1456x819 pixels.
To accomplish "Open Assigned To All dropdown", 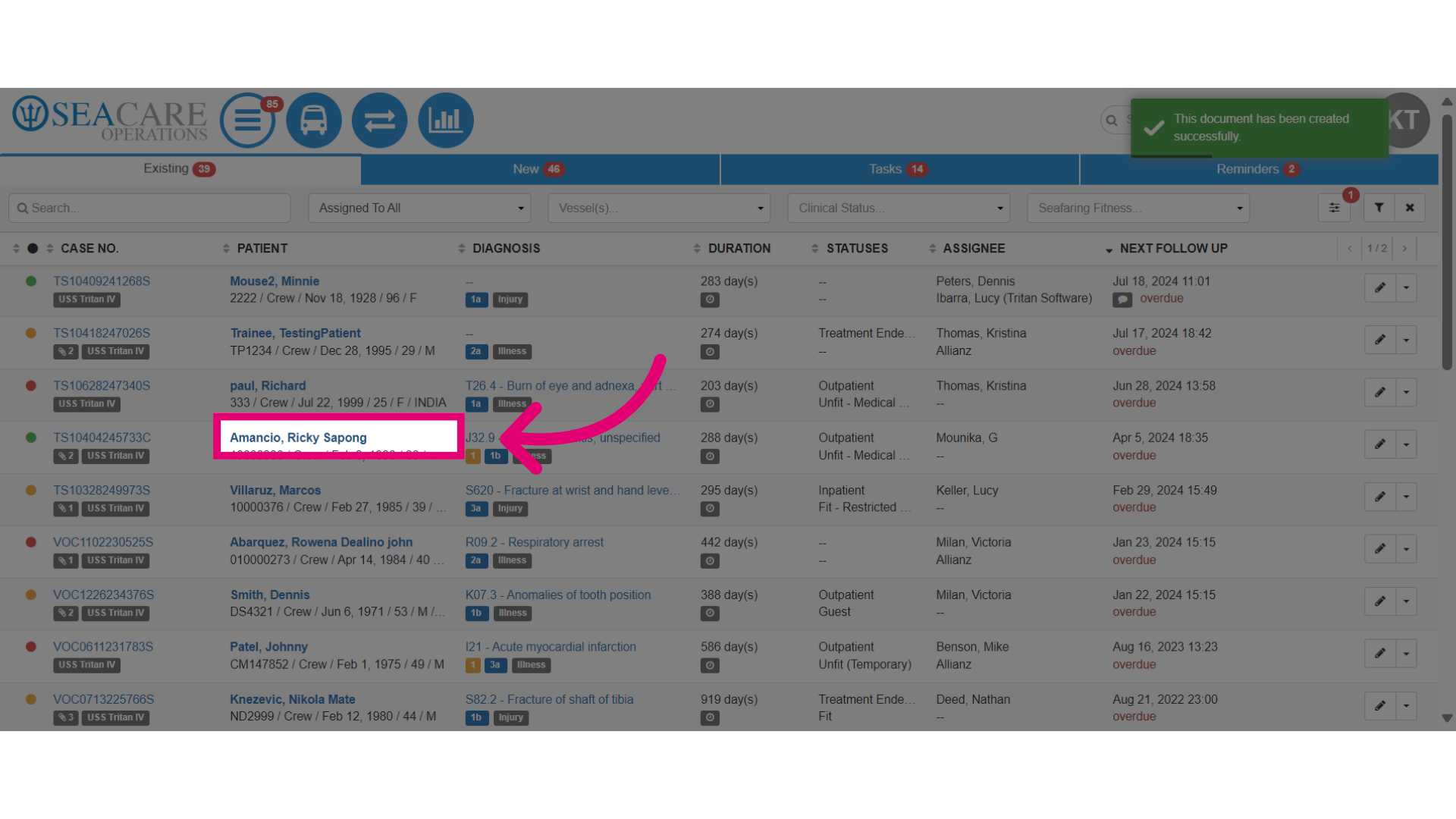I will [419, 208].
